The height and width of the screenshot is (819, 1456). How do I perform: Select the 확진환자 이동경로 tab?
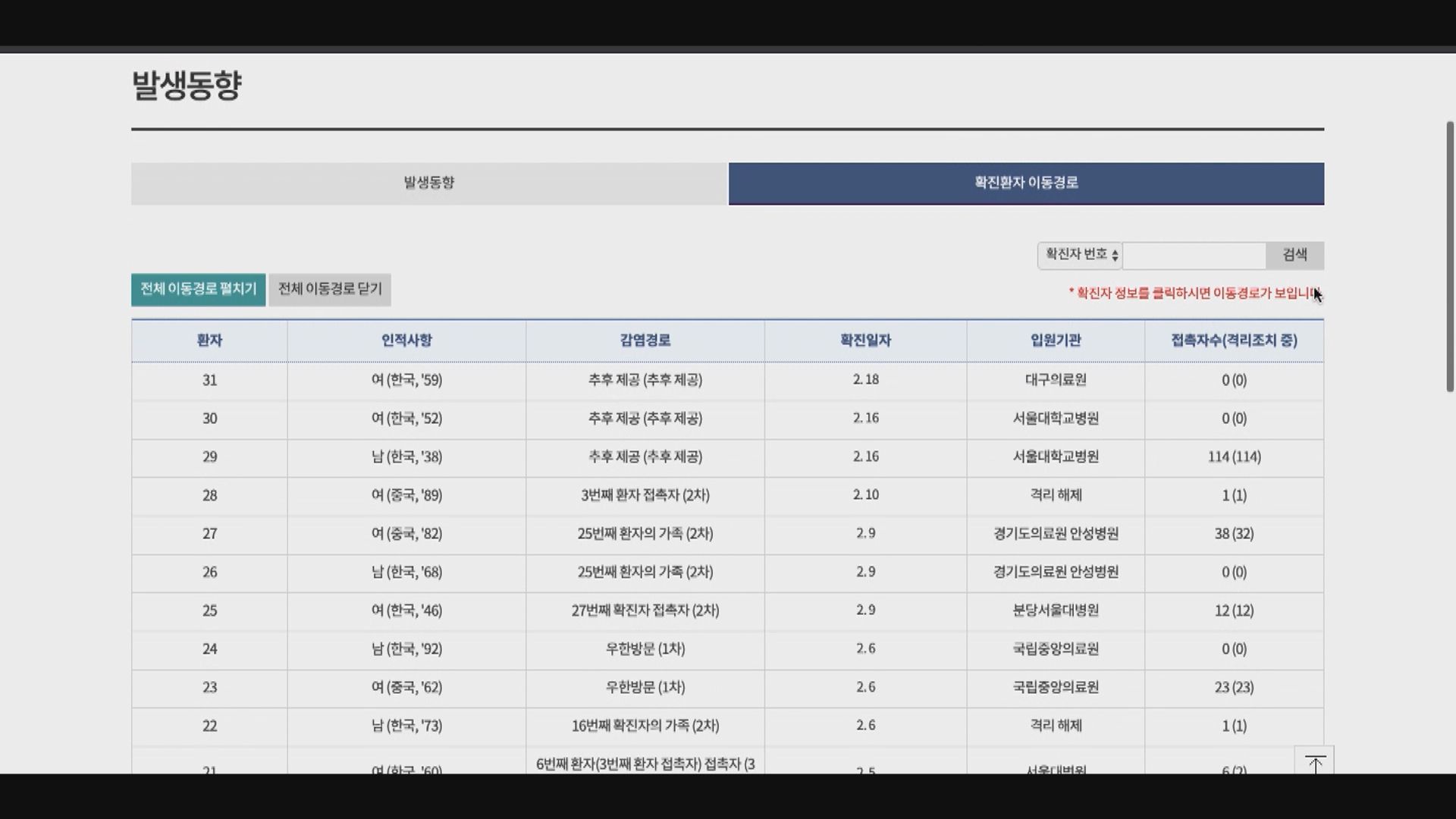(1026, 183)
